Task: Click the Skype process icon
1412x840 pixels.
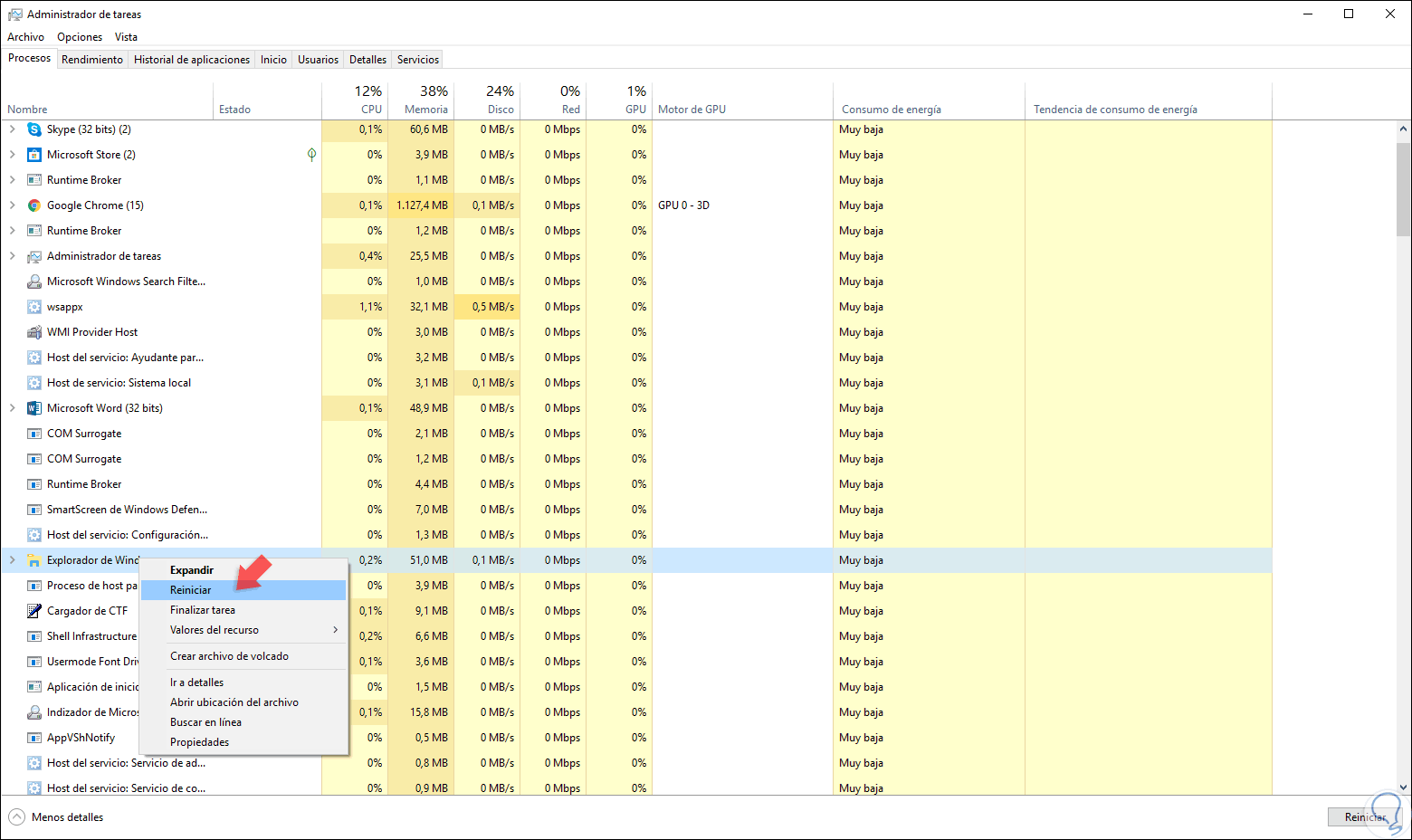Action: point(34,129)
